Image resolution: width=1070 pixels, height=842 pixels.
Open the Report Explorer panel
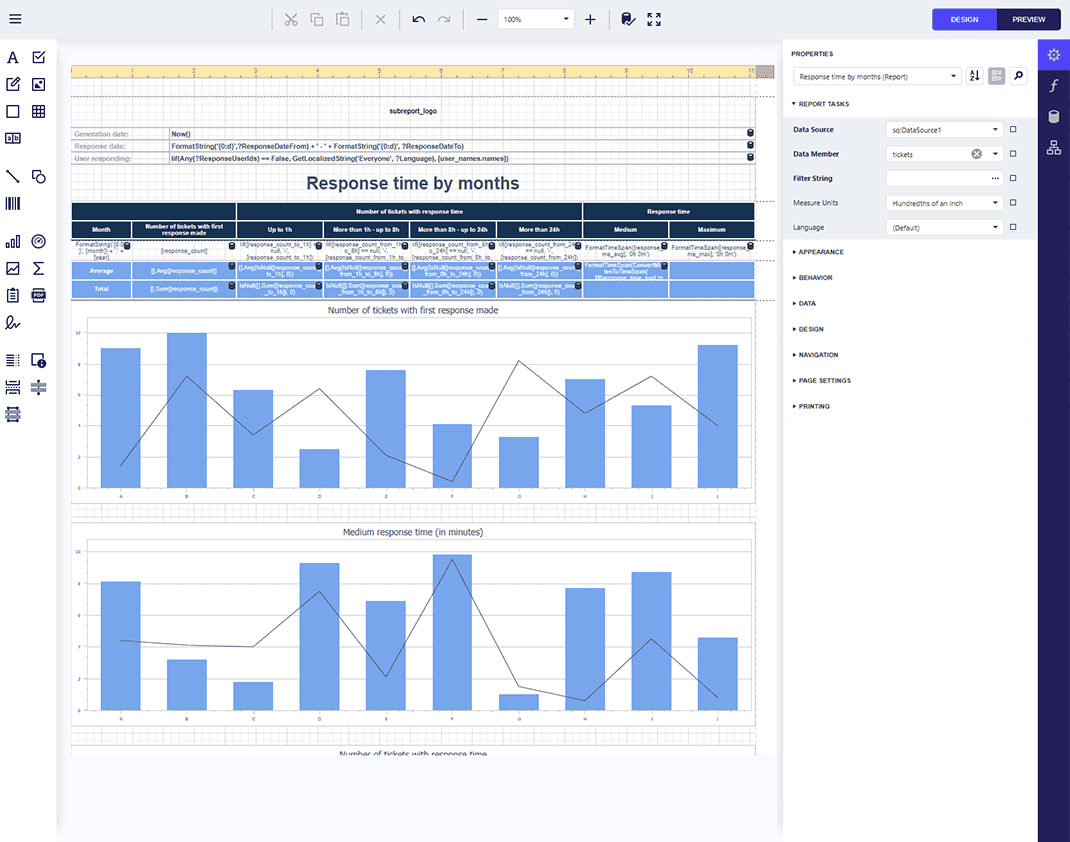tap(1053, 147)
